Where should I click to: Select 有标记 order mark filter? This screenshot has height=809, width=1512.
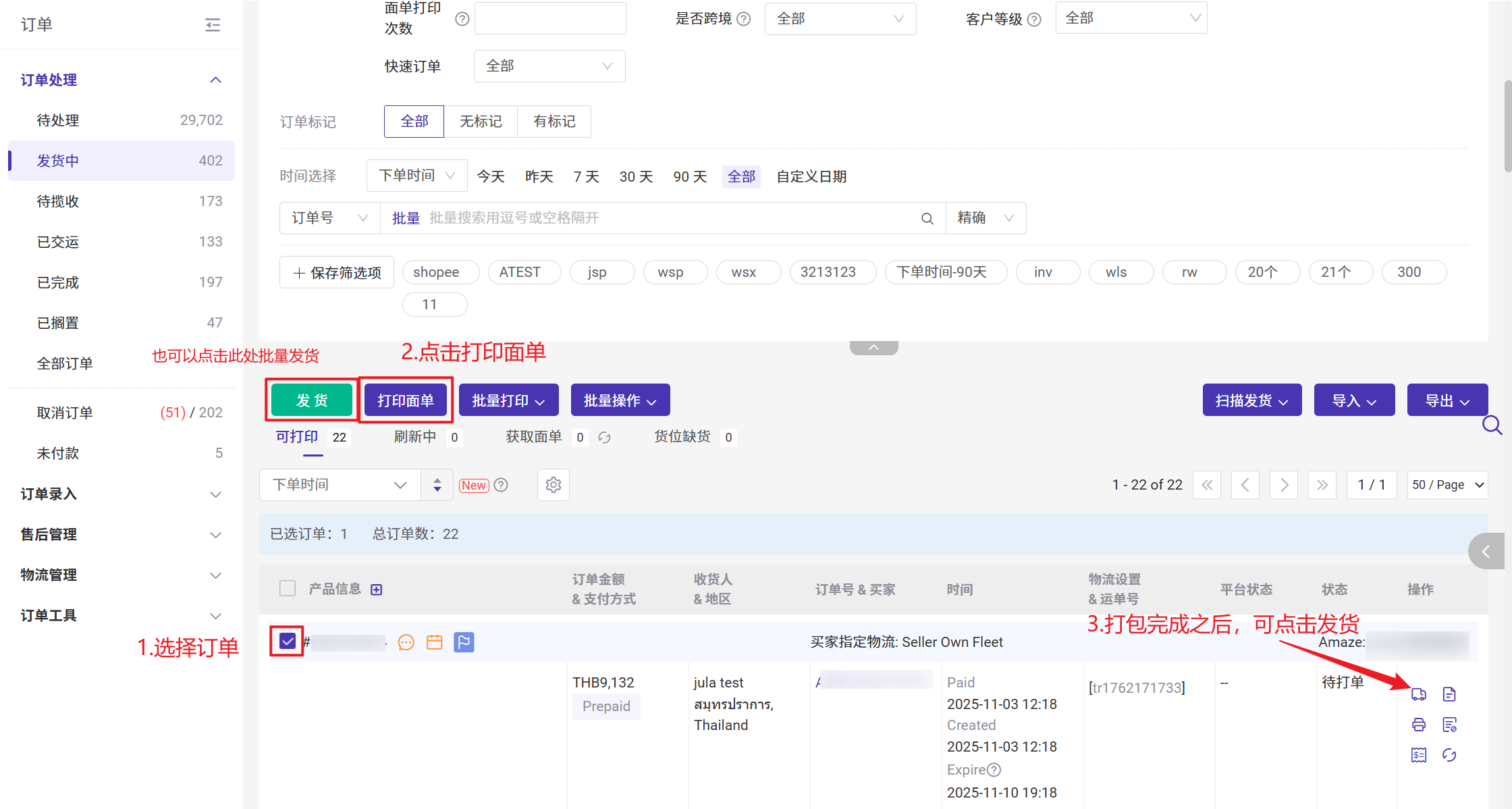pos(554,122)
